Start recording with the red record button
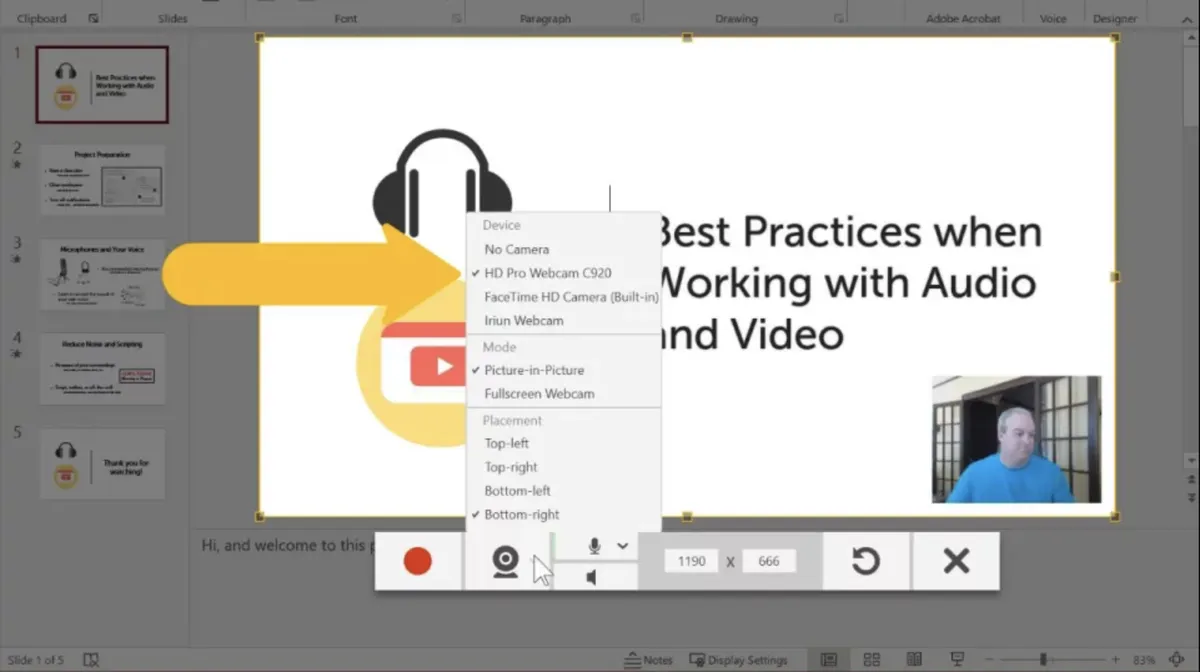 point(417,562)
